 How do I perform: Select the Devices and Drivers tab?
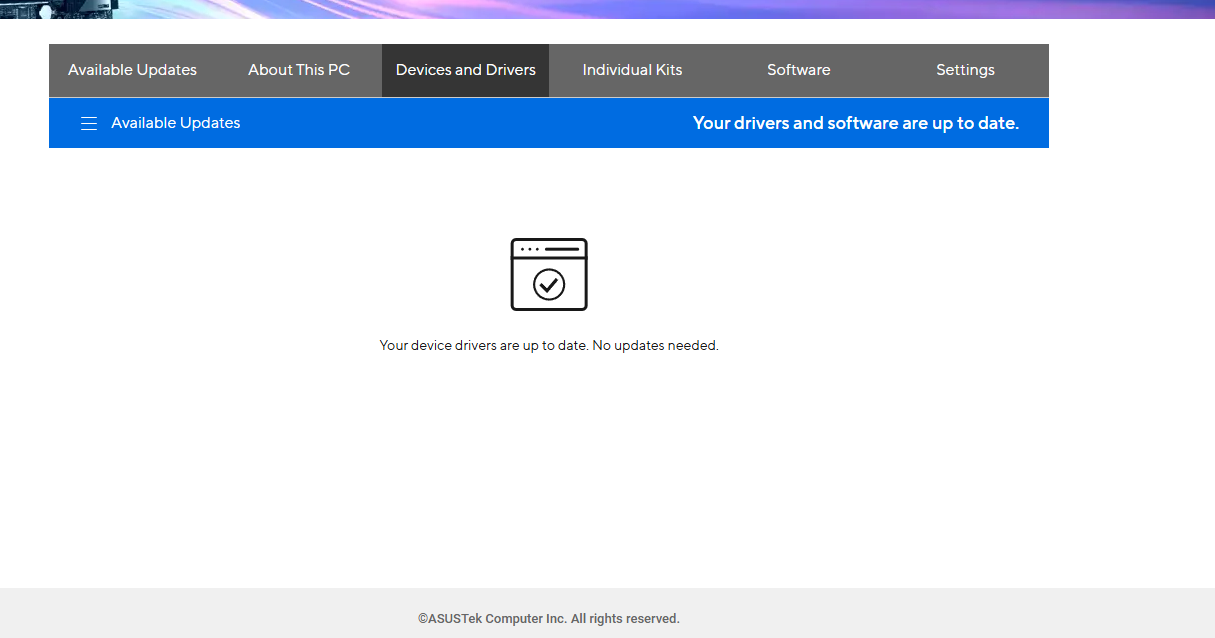pos(466,70)
